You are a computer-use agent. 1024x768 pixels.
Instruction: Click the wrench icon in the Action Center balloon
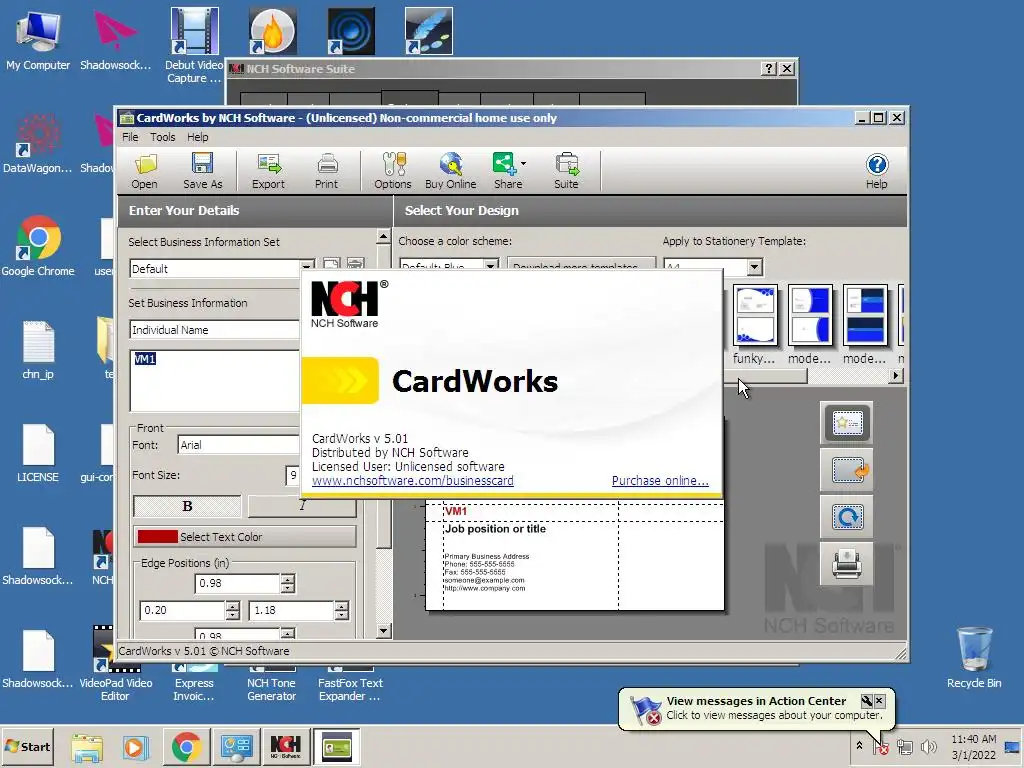tap(867, 701)
